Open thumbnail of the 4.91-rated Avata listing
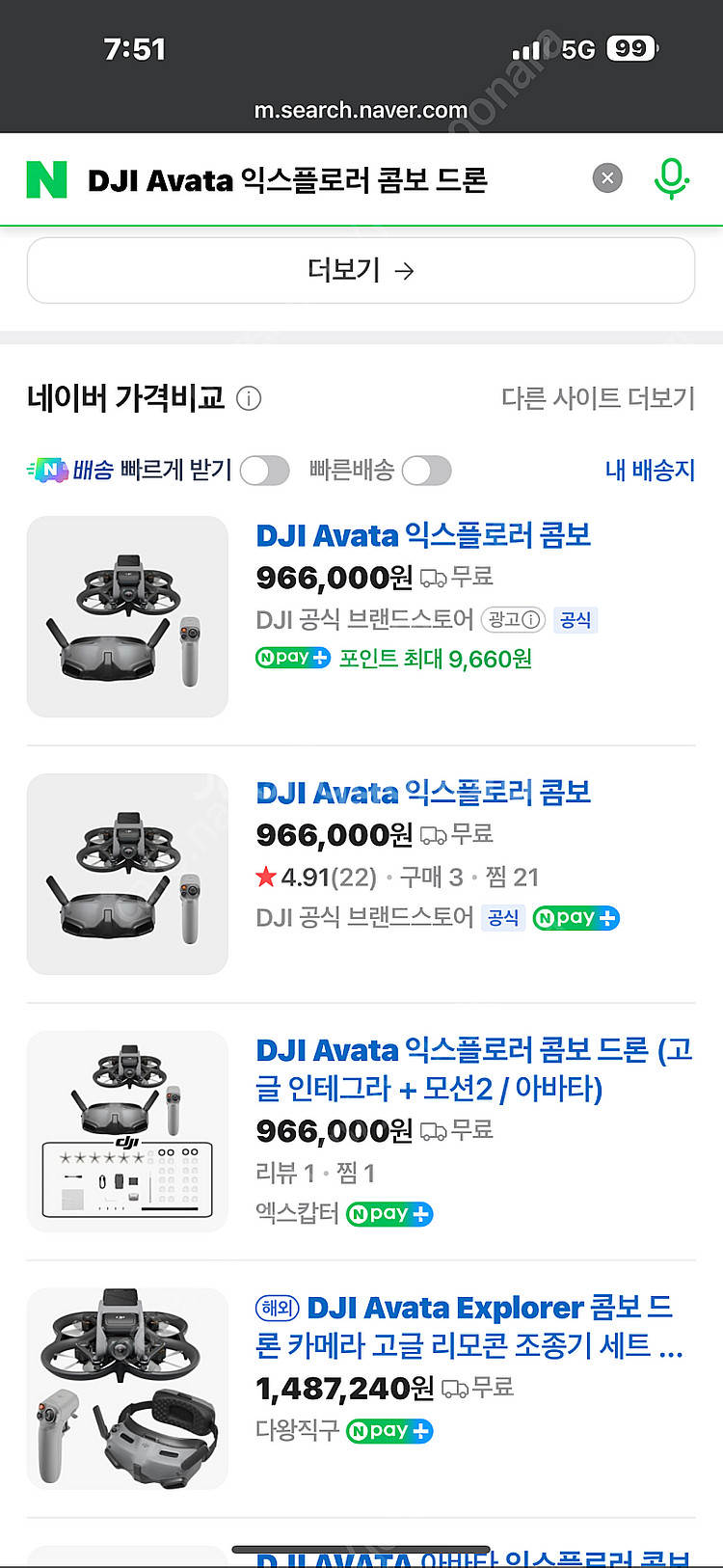Screen dimensions: 723x1568 [x=127, y=874]
